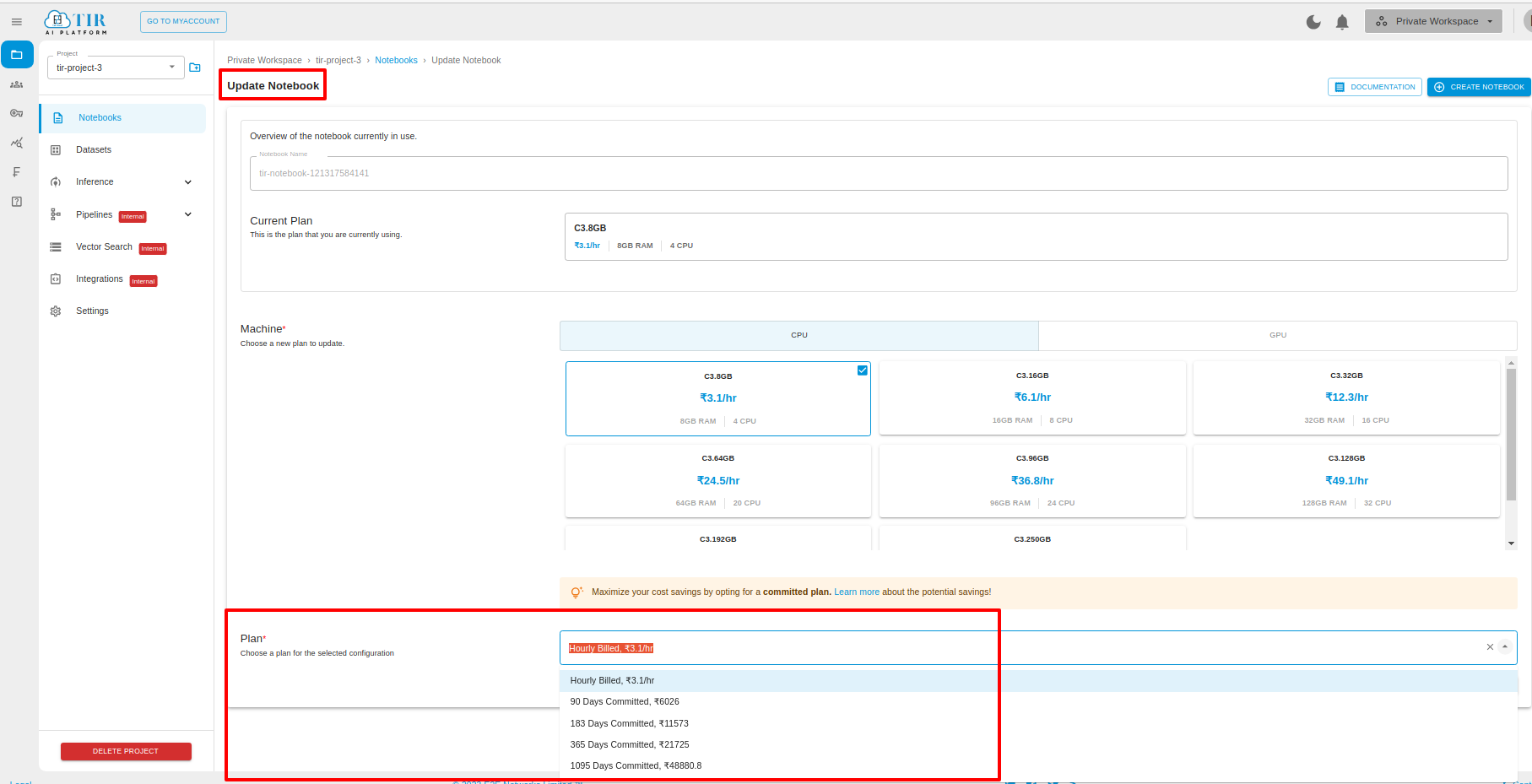This screenshot has height=784, width=1532.
Task: Choose 365 Days Committed ₹21725 option
Action: pos(1038,744)
